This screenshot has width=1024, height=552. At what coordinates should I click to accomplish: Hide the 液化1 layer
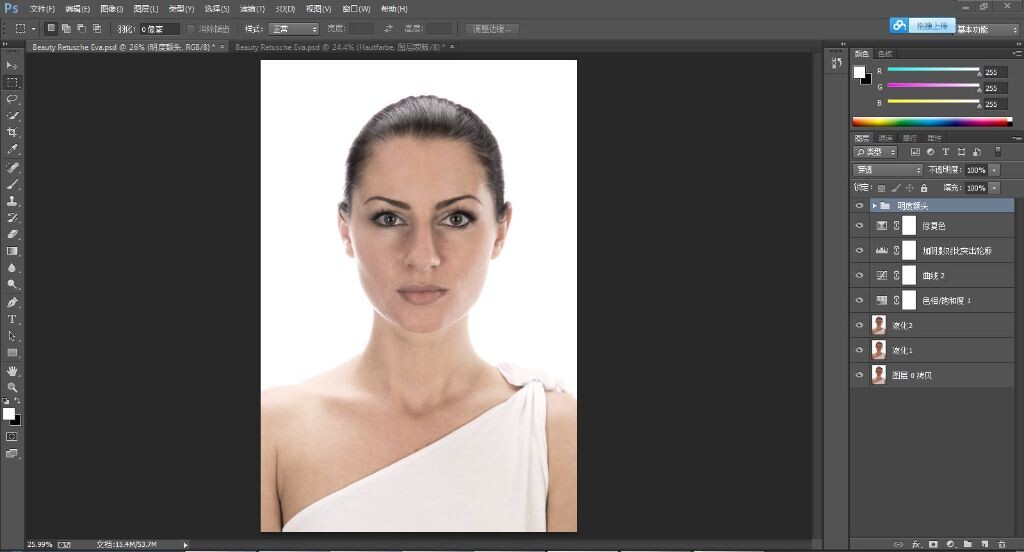[x=859, y=350]
